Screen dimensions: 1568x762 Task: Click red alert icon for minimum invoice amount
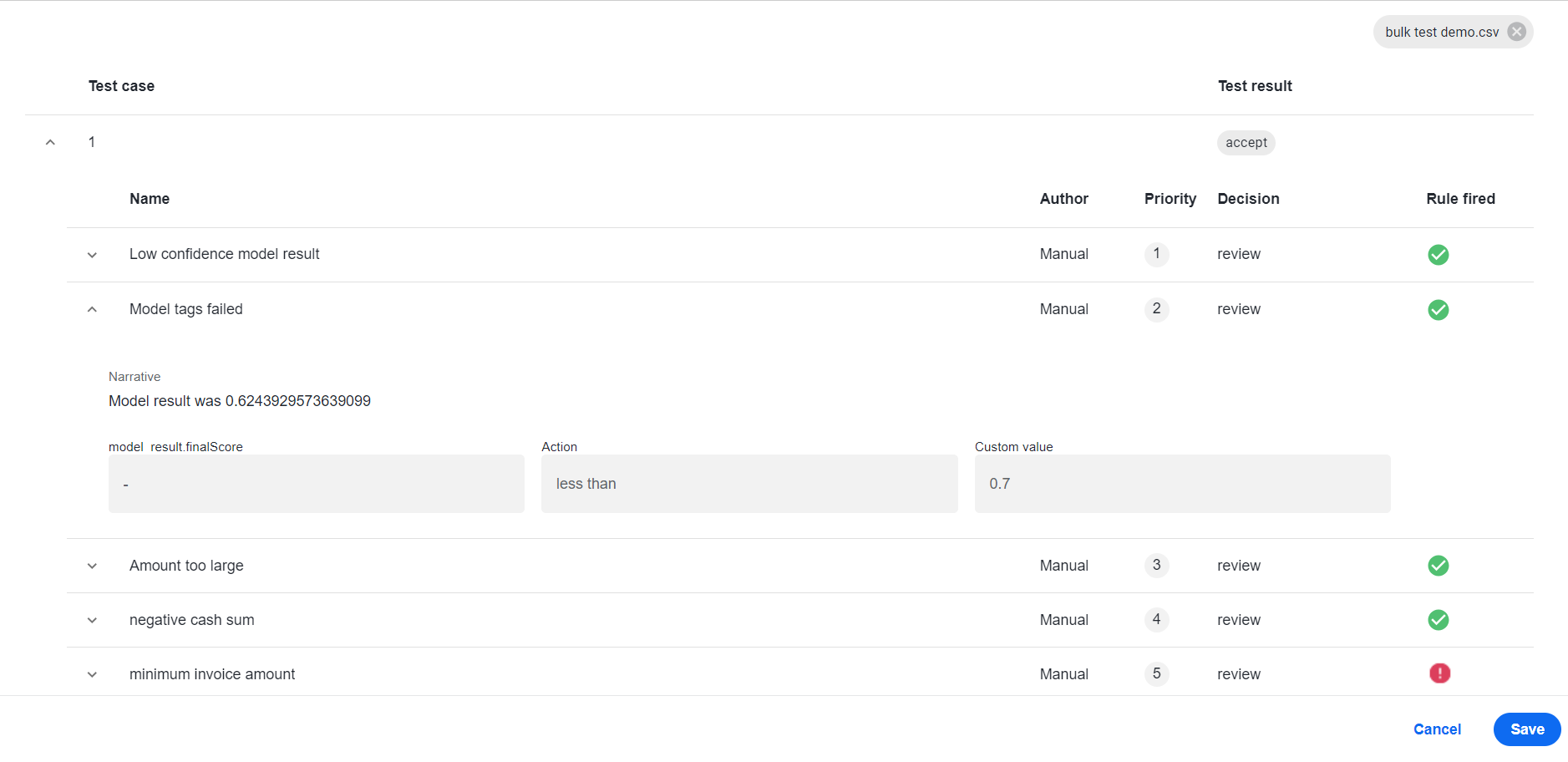point(1439,673)
